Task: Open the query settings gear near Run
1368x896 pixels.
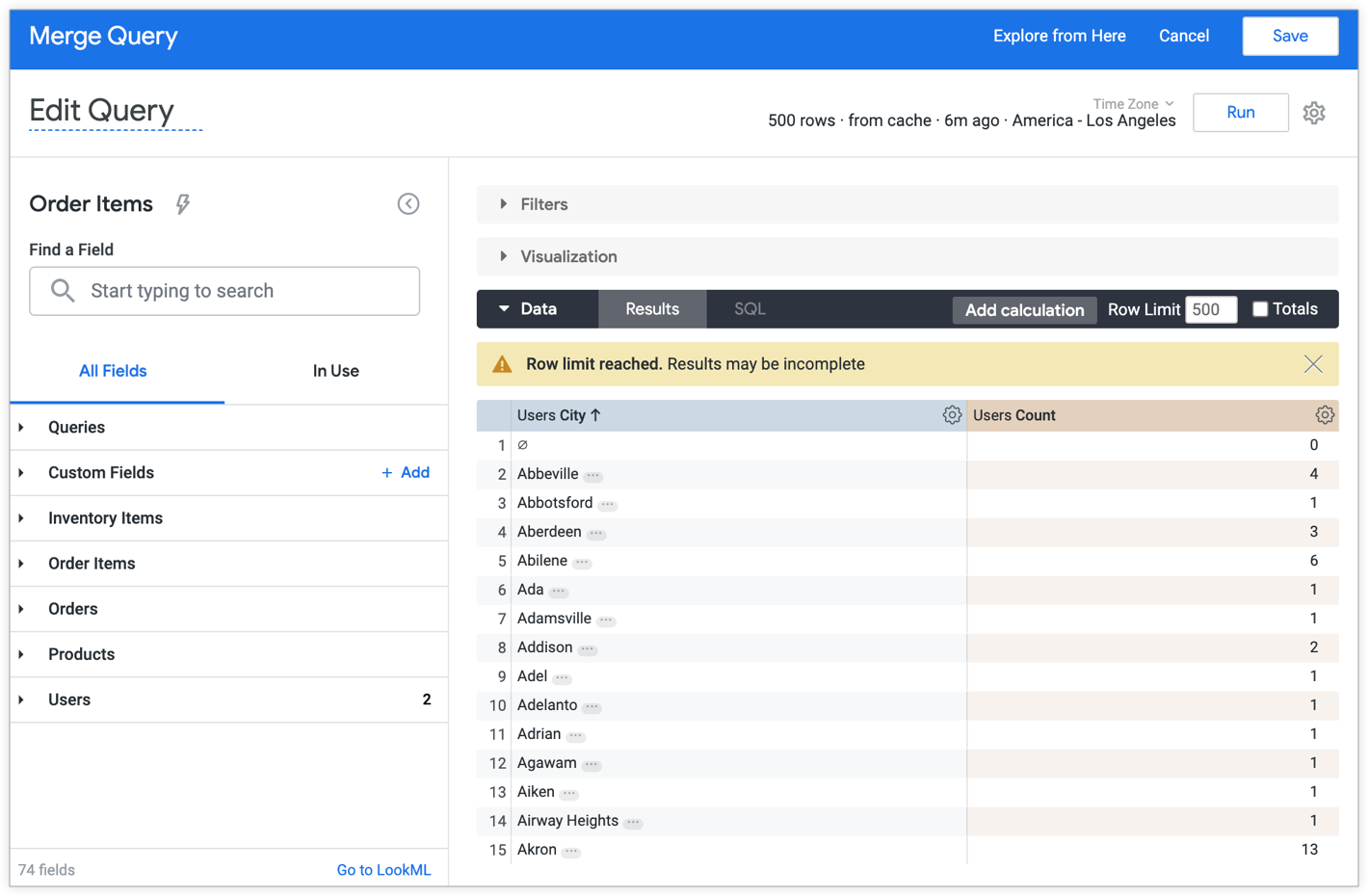Action: coord(1314,113)
